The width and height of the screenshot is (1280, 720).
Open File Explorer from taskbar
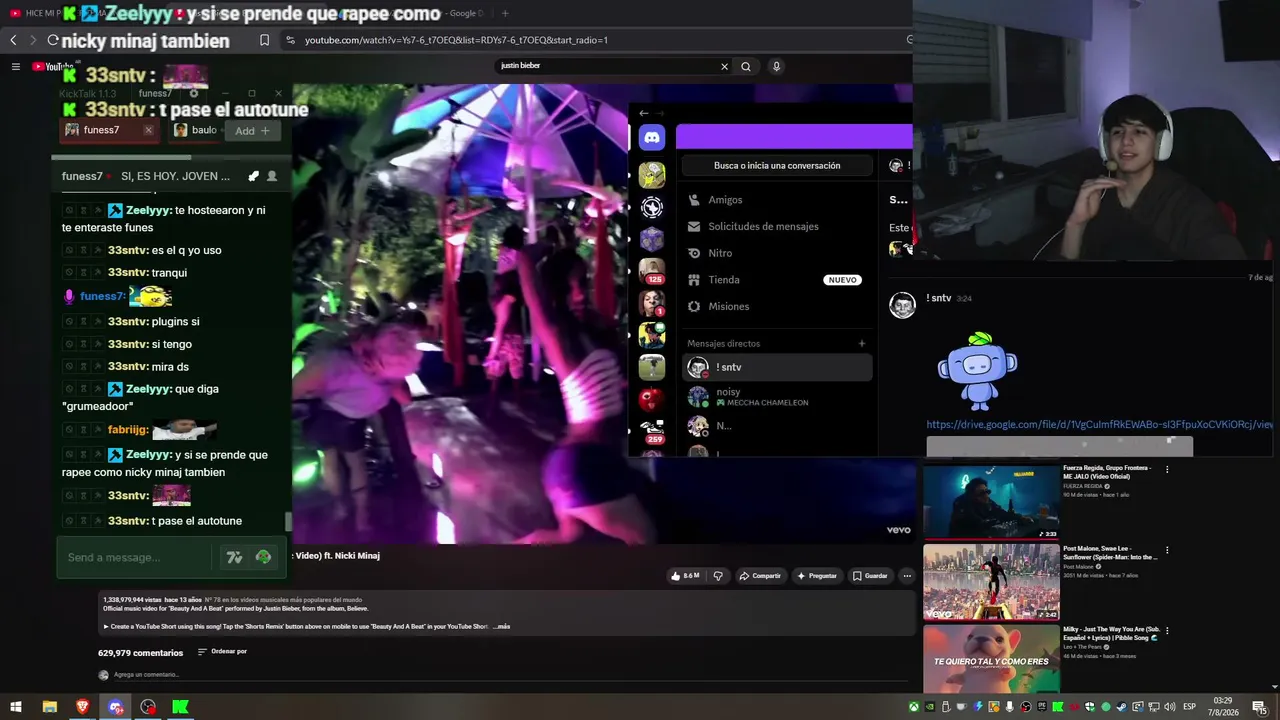(x=49, y=707)
